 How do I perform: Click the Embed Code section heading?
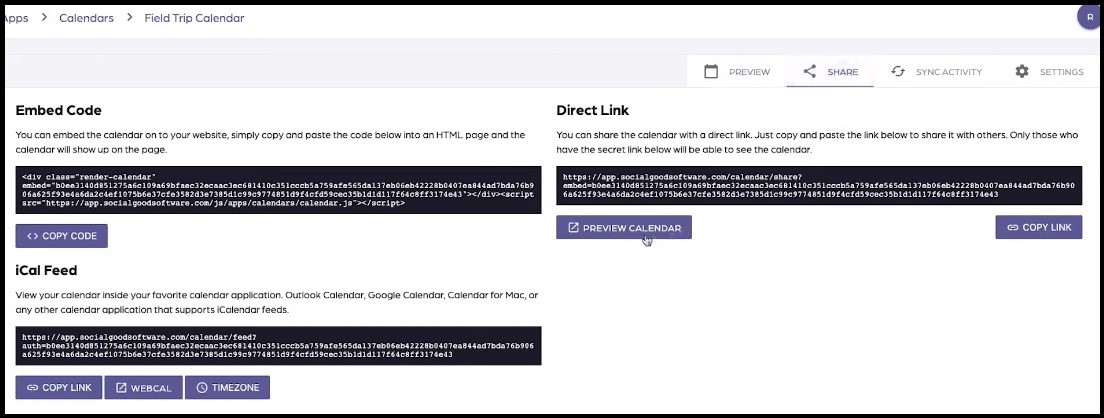(58, 110)
